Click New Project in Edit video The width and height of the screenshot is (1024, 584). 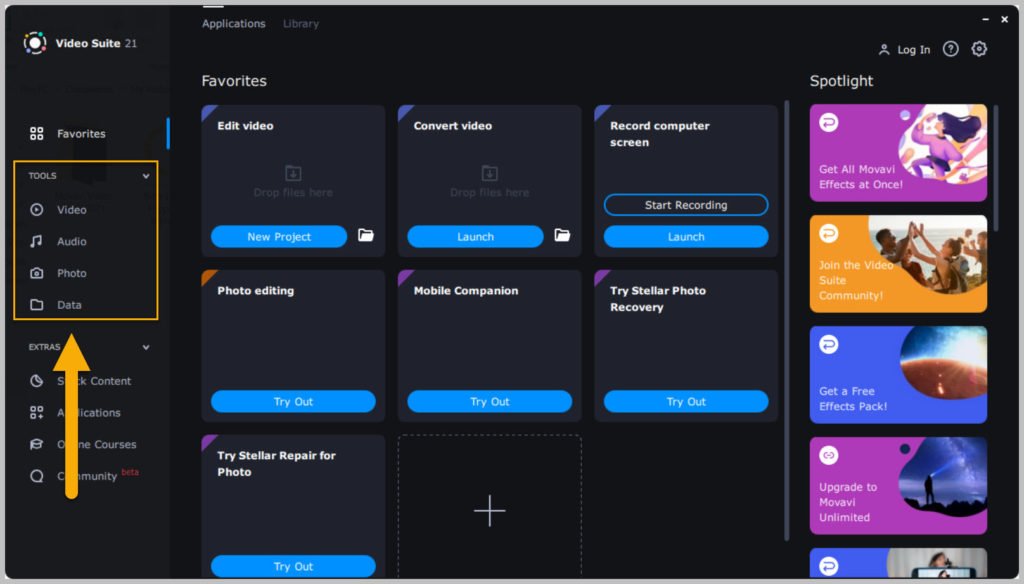[x=279, y=236]
